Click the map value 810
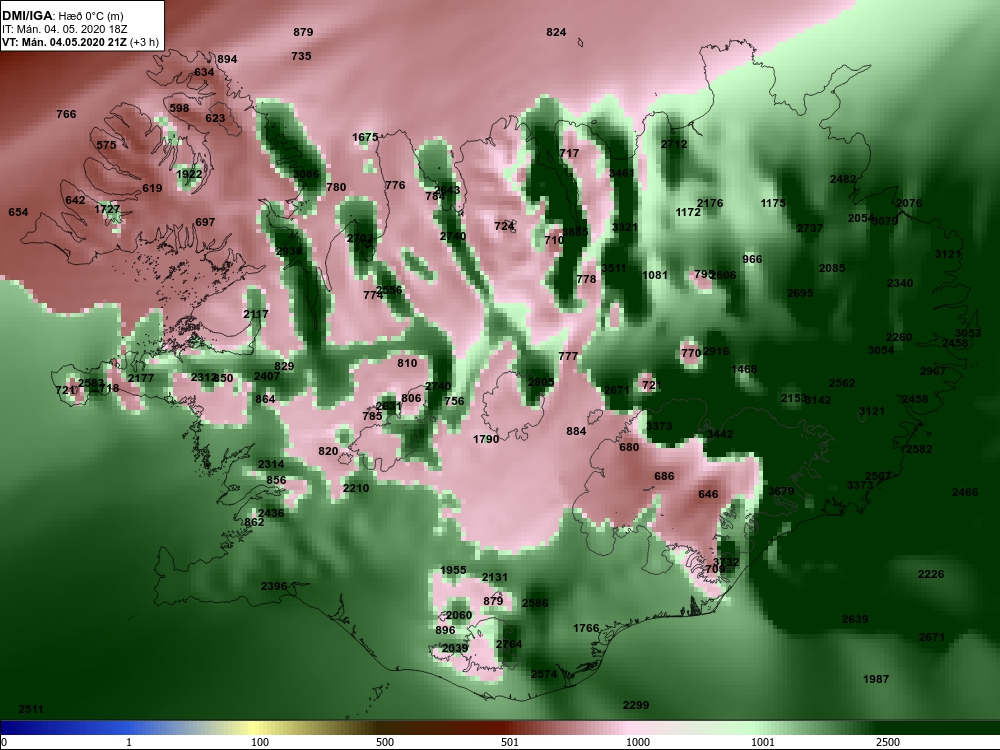Image resolution: width=1000 pixels, height=750 pixels. click(x=407, y=364)
